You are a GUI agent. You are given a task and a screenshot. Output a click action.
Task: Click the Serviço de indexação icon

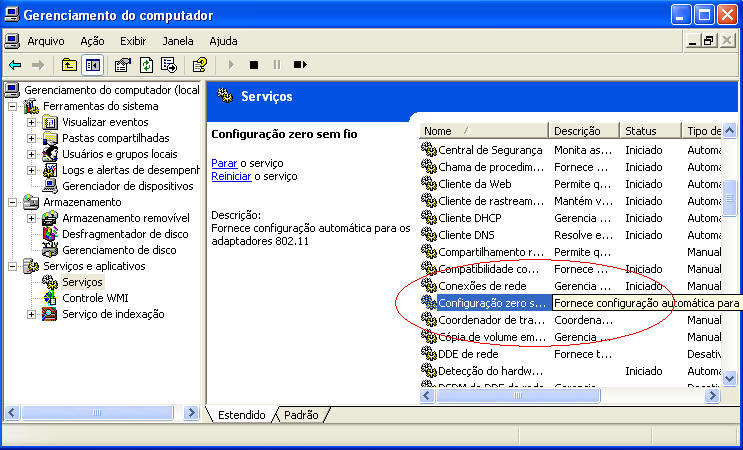pos(50,314)
